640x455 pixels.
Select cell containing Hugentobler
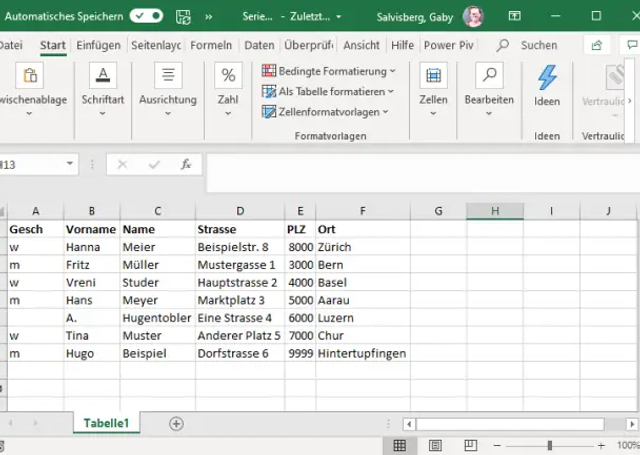tap(158, 318)
